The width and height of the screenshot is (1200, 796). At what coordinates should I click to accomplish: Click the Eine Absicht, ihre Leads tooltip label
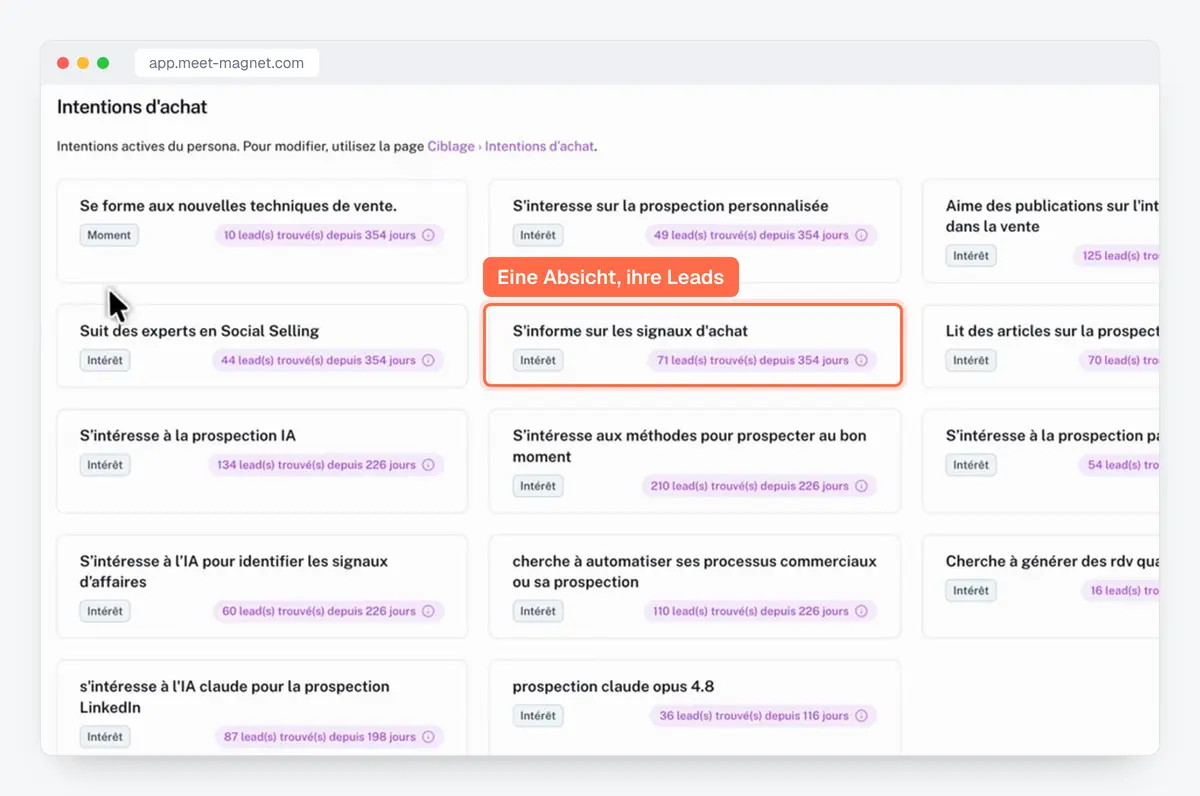(610, 277)
